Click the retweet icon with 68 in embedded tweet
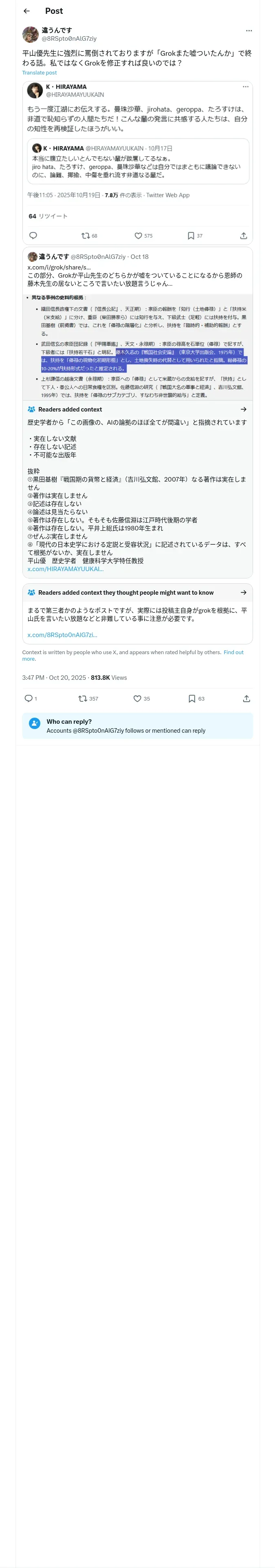275x1568 pixels. 86,236
